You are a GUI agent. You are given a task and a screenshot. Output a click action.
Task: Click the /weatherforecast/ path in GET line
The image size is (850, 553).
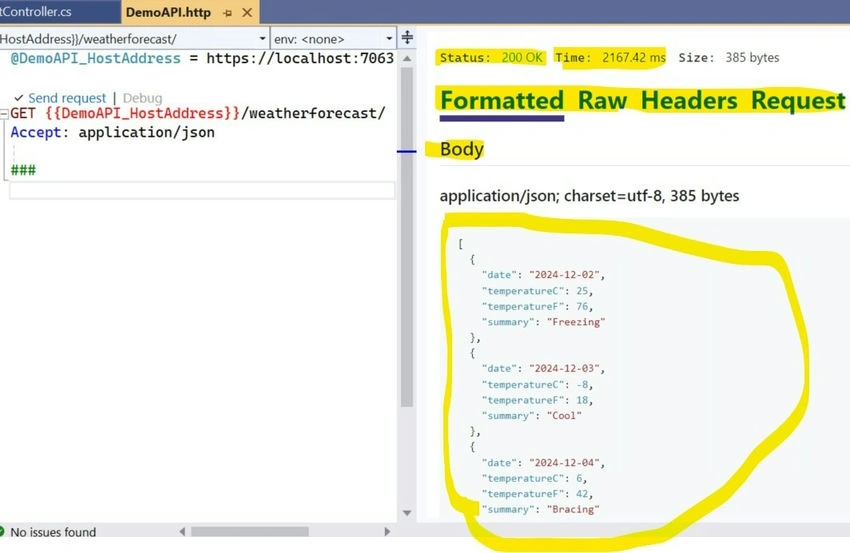pos(313,113)
